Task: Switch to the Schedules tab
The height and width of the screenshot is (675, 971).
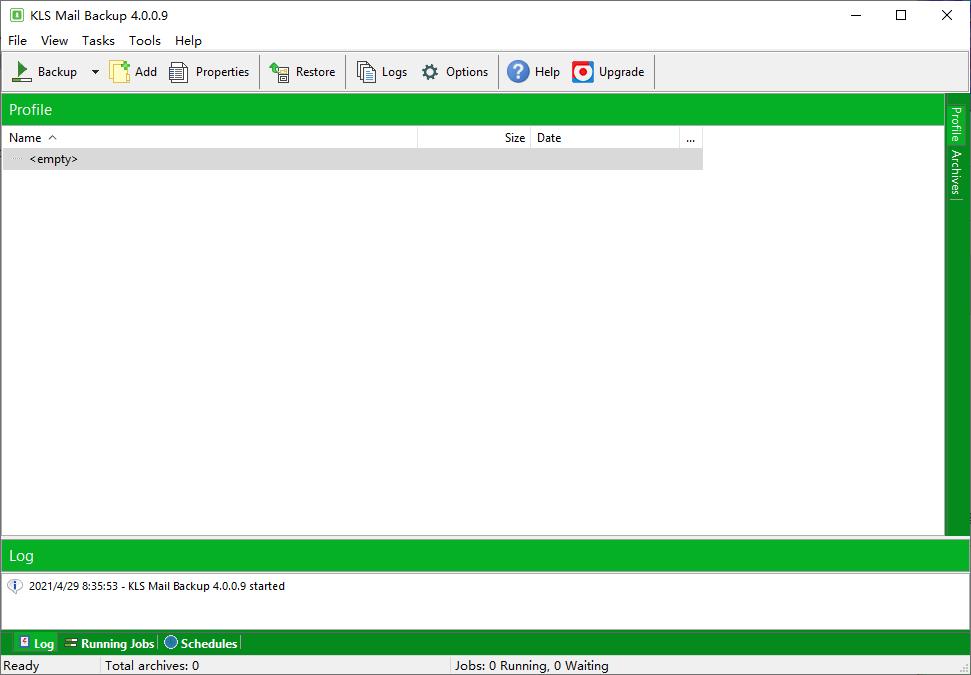Action: [201, 643]
